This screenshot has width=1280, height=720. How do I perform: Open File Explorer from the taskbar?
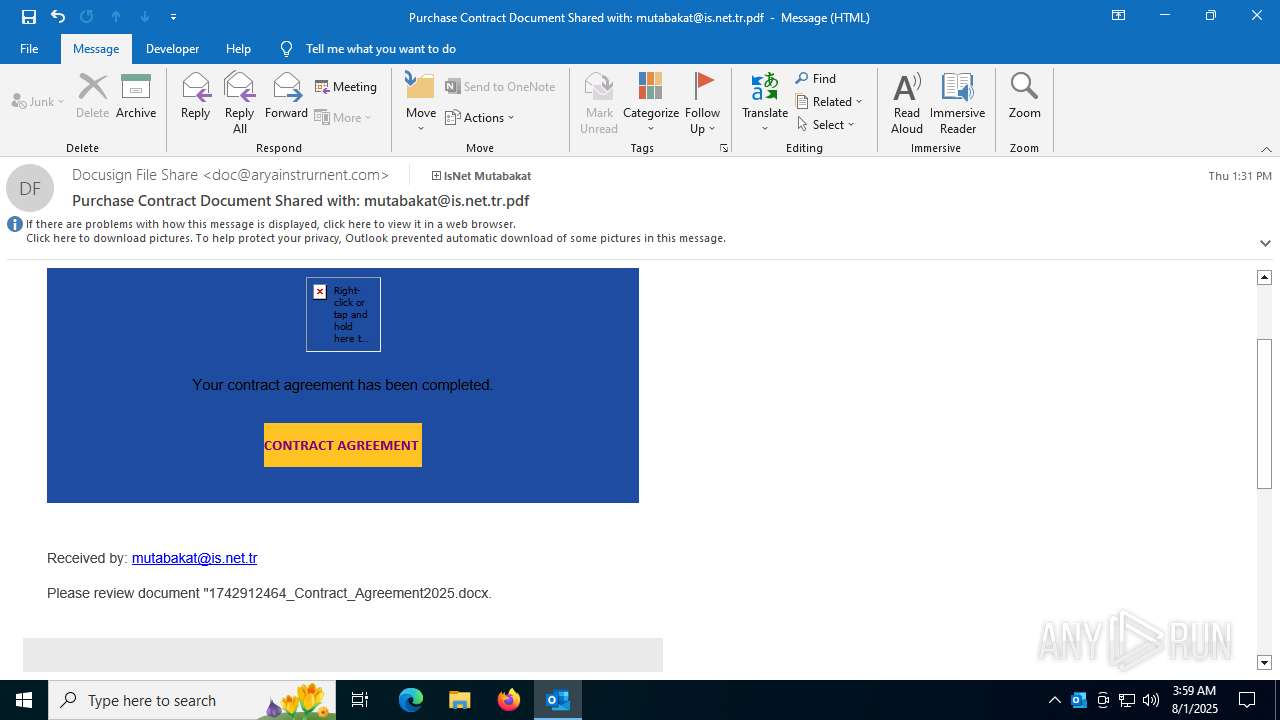click(460, 700)
